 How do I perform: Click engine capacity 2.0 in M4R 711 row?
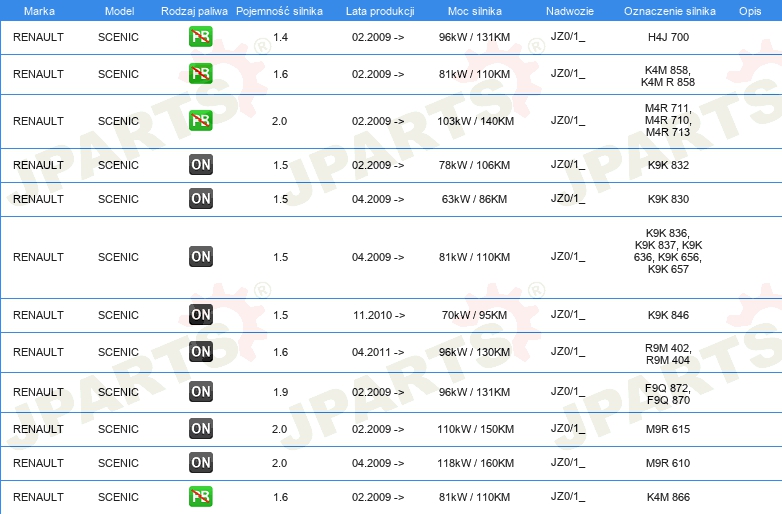279,121
